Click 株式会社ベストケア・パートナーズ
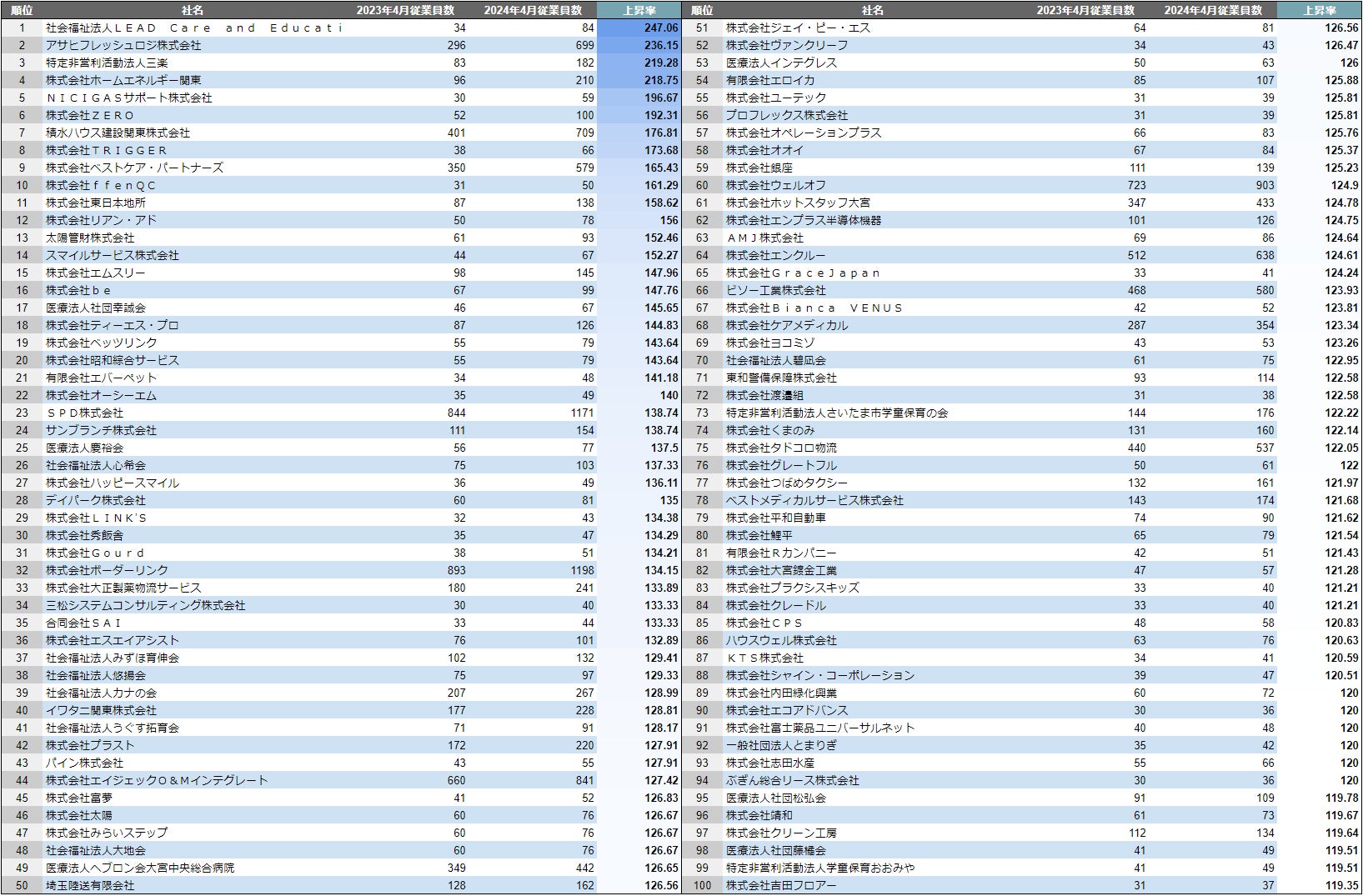Screen dimensions: 1363x896 (x=134, y=168)
